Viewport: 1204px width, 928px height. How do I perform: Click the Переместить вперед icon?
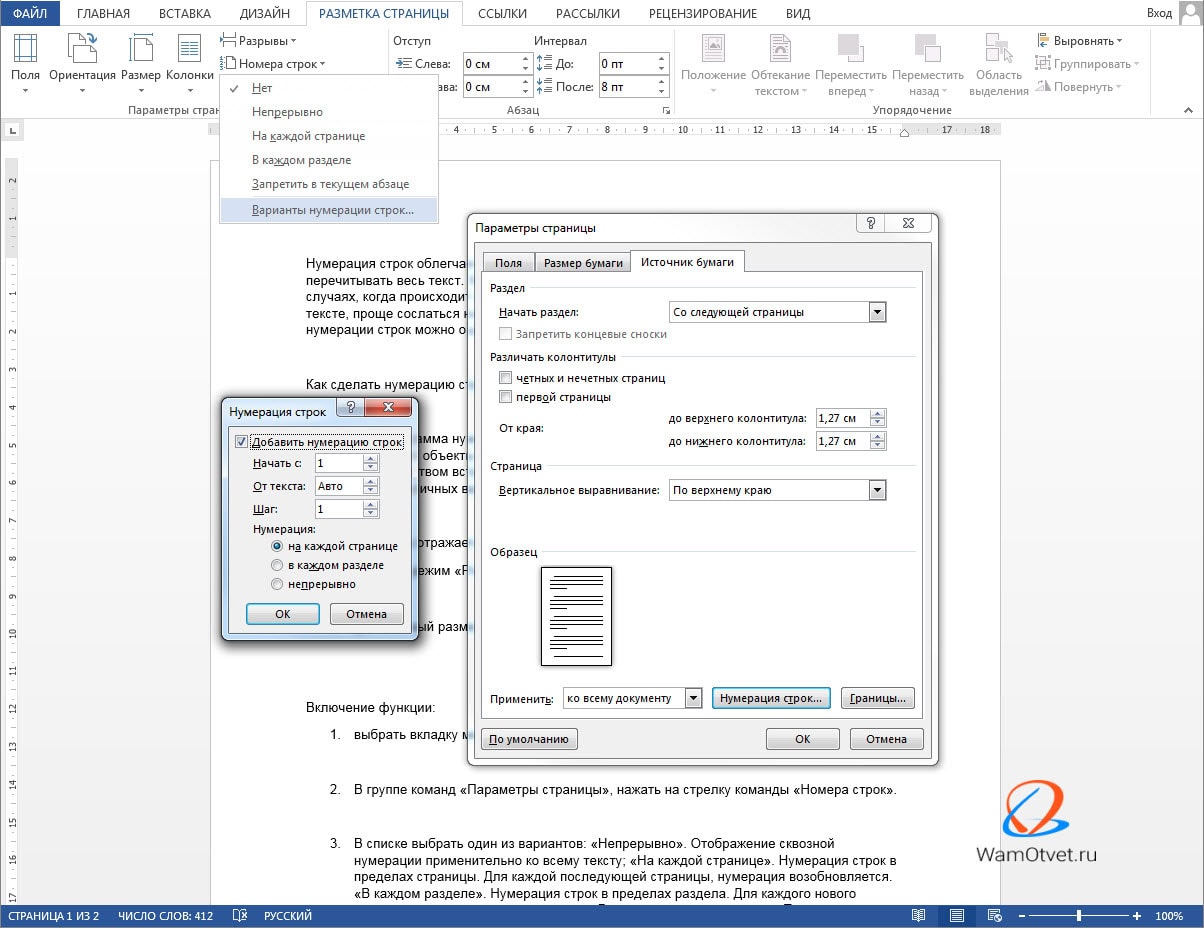(x=850, y=47)
